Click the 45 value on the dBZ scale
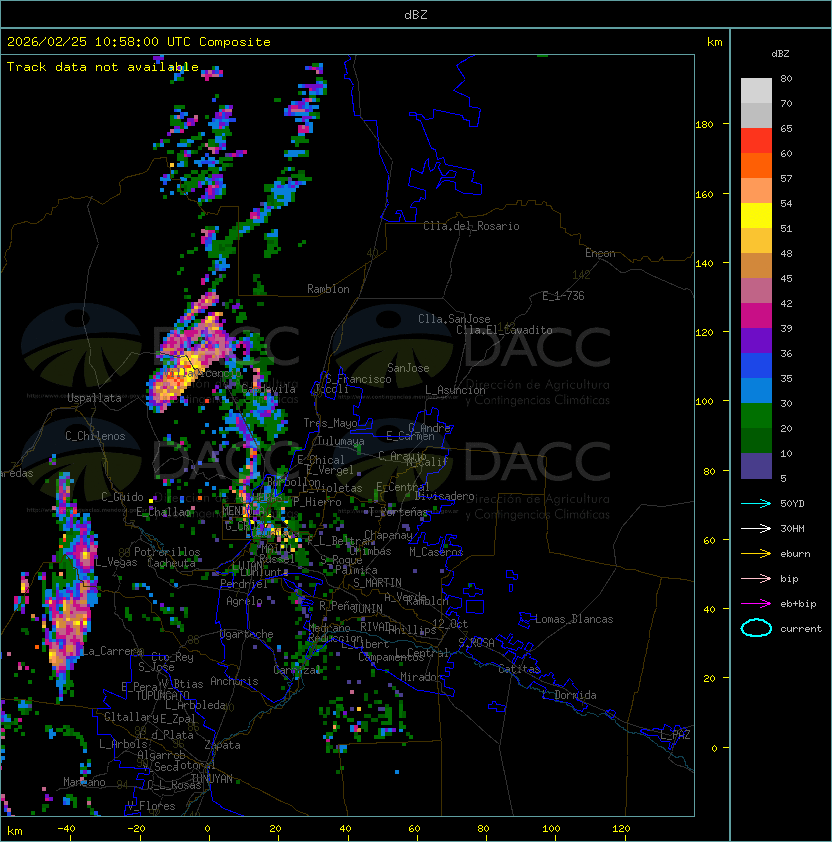 (x=786, y=278)
